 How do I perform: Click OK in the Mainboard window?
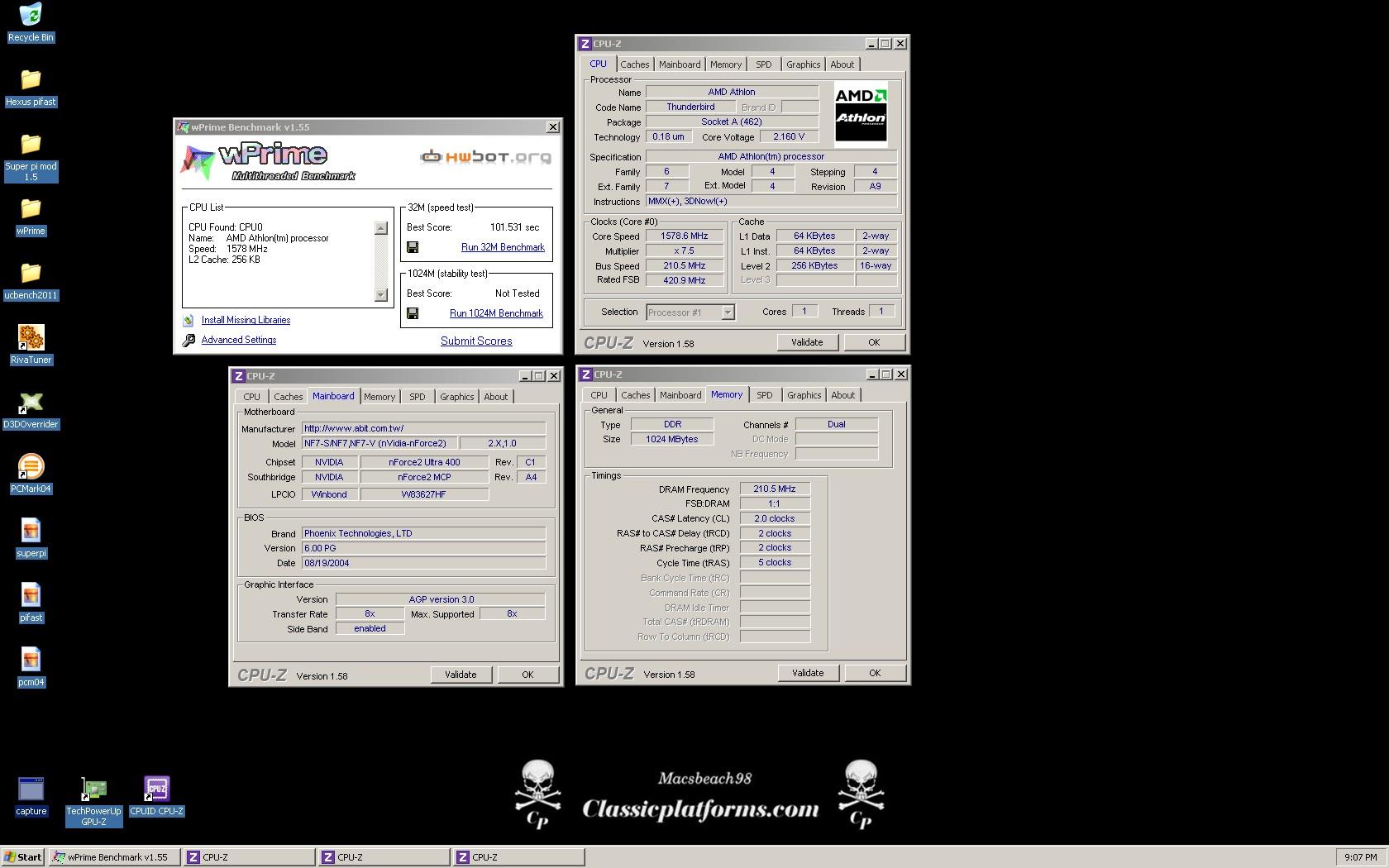(527, 675)
